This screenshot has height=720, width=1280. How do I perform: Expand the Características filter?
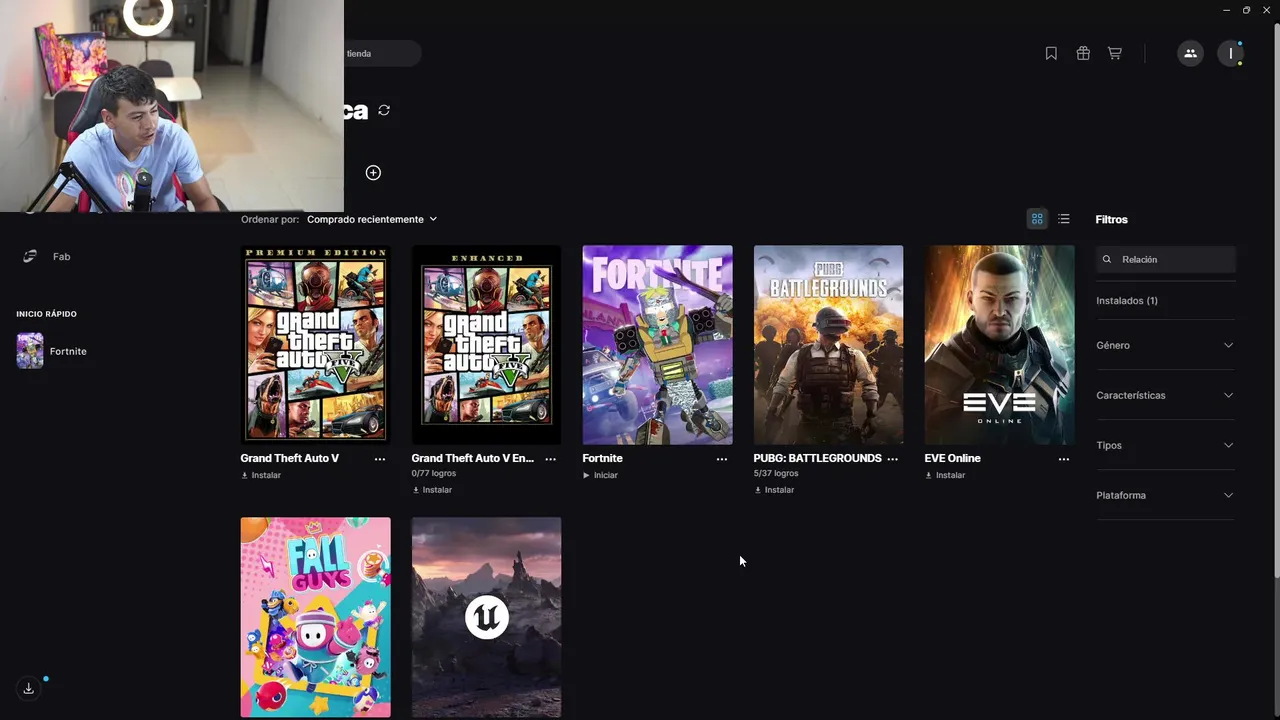click(x=1165, y=395)
